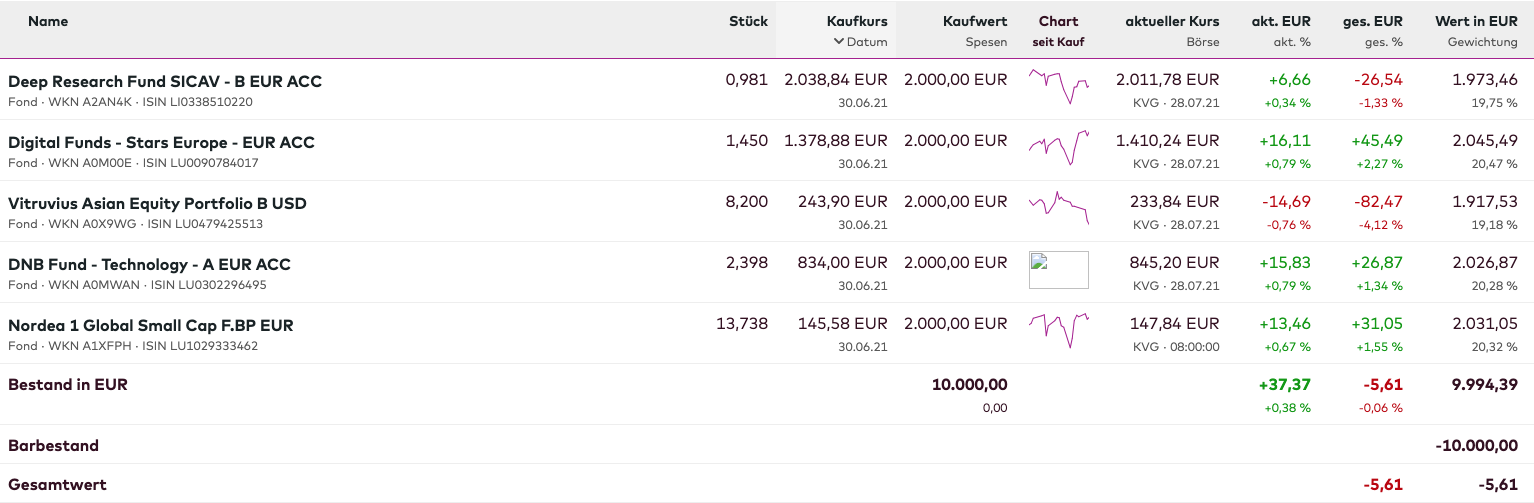The image size is (1534, 503).
Task: Click the 'seit Kauf' chart subheader
Action: click(x=1058, y=42)
